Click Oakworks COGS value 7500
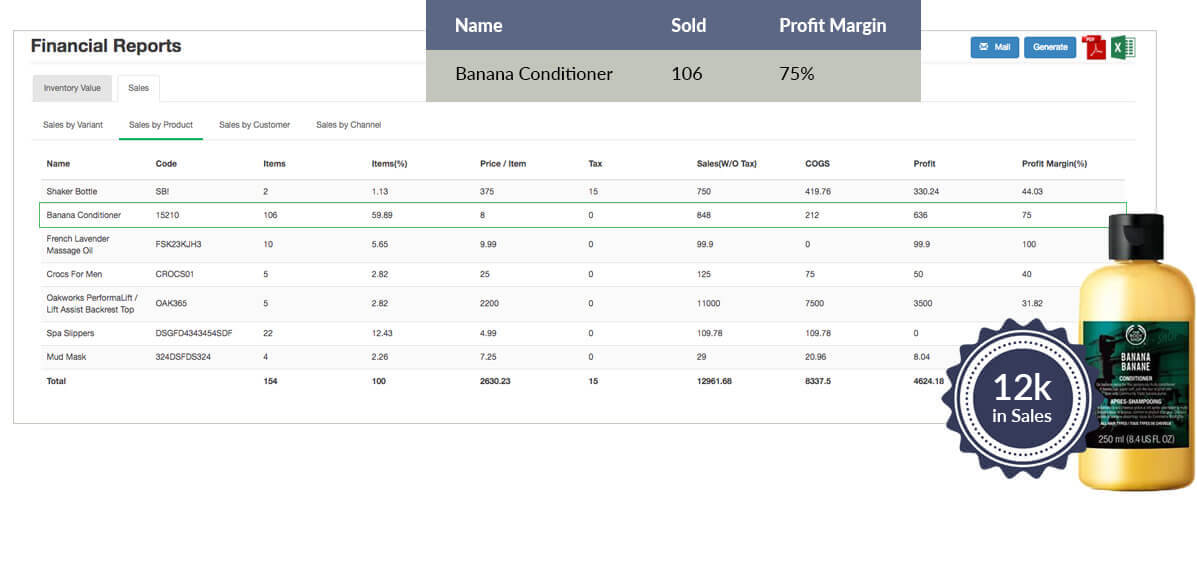The height and width of the screenshot is (570, 1197). point(815,303)
